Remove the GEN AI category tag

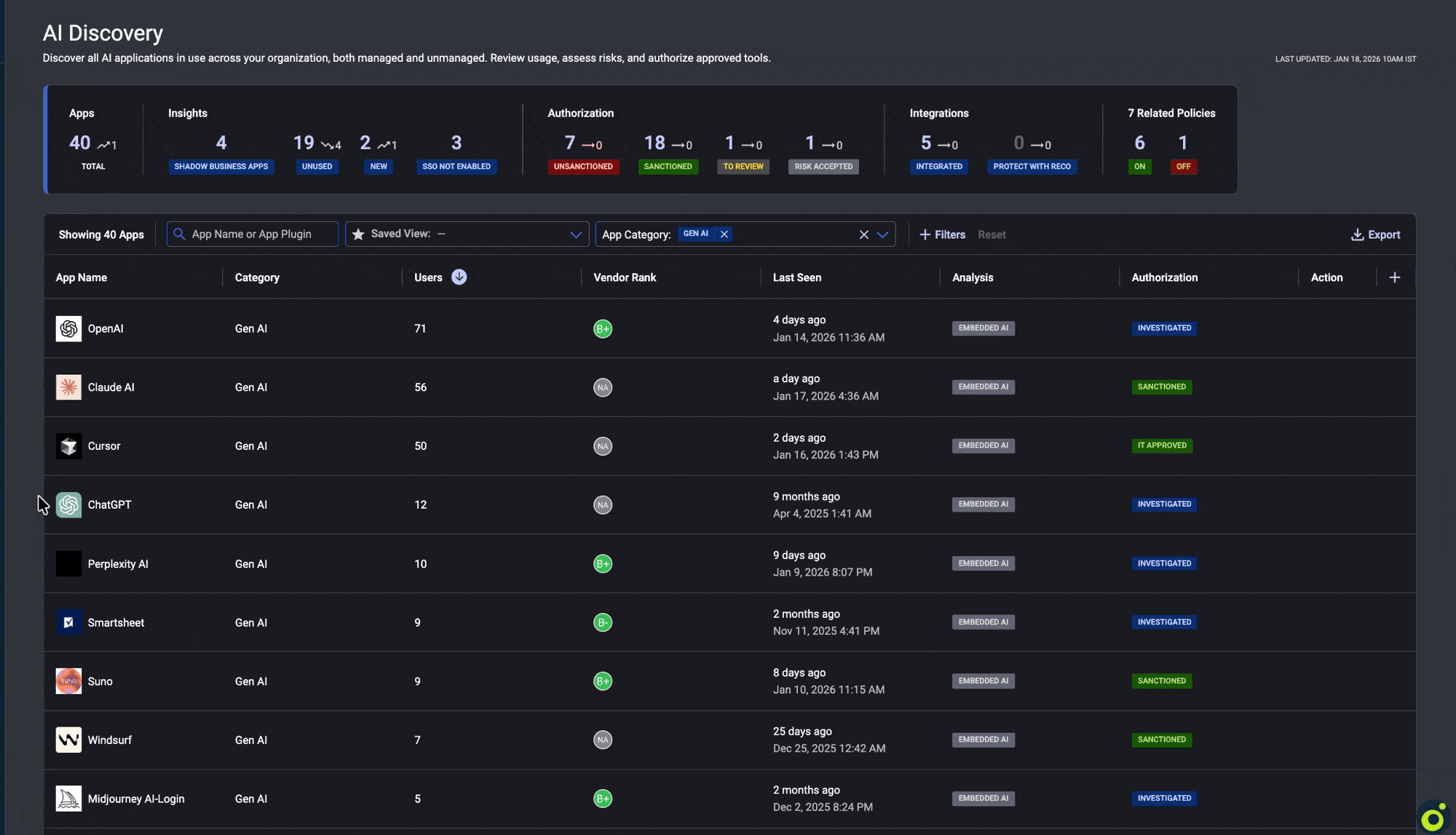point(724,234)
